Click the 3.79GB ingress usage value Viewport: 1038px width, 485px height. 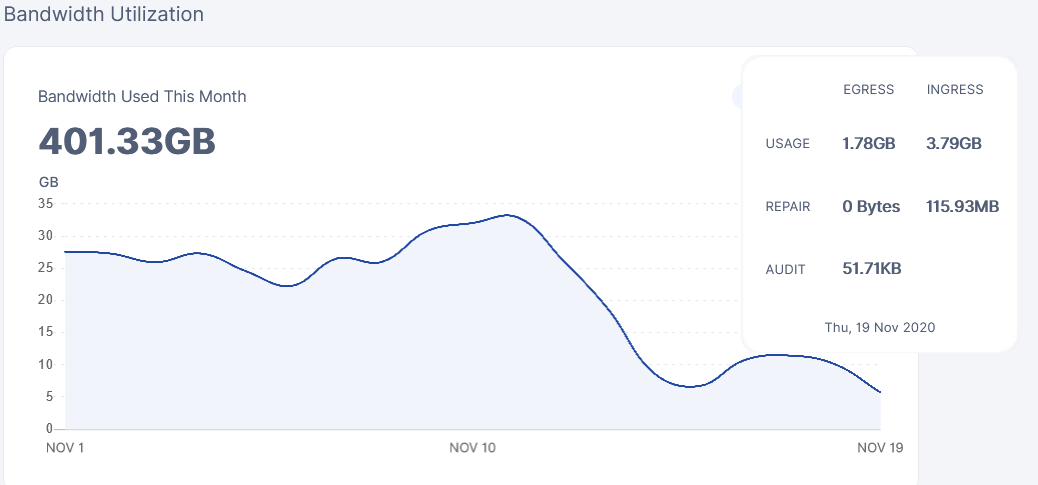[x=954, y=144]
